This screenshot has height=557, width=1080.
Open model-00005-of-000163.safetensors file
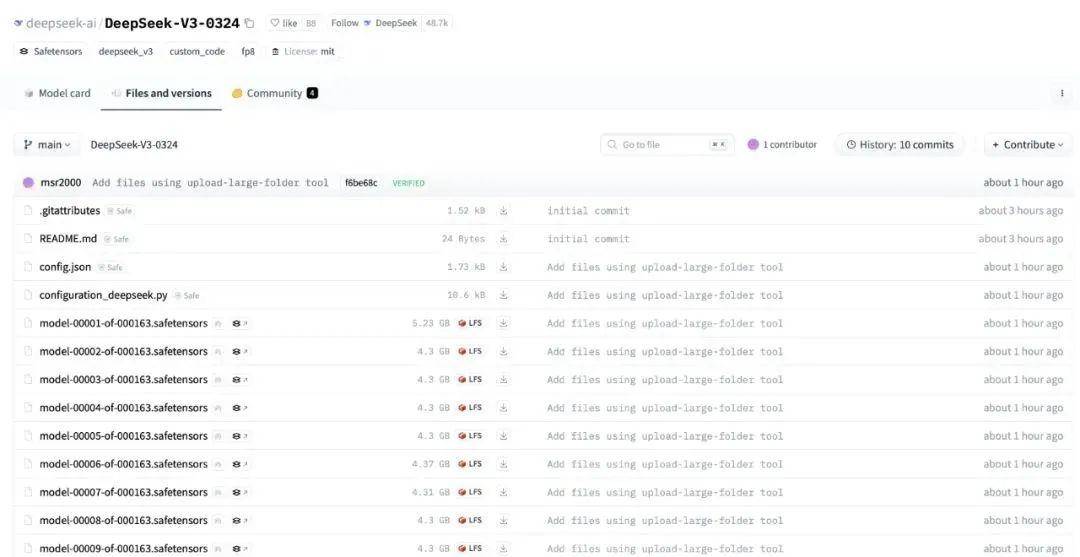point(123,436)
